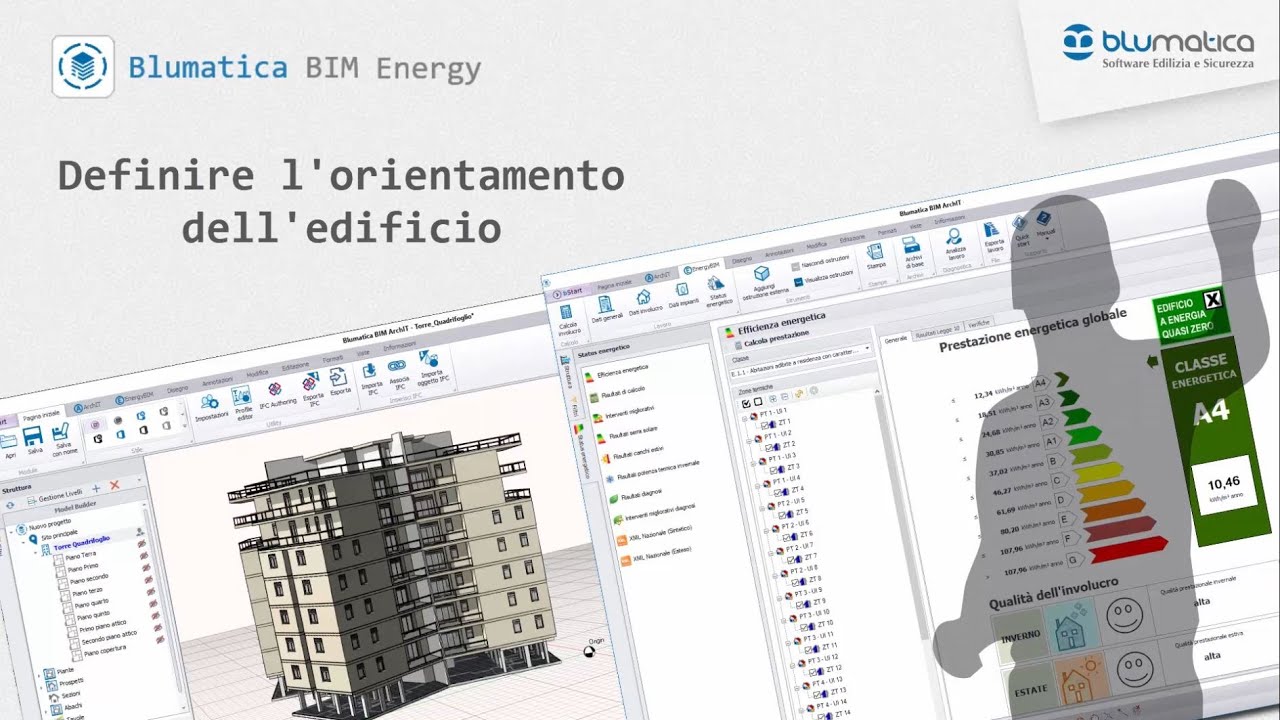
Task: Toggle ZT 7 checkbox in zone tree
Action: point(792,559)
